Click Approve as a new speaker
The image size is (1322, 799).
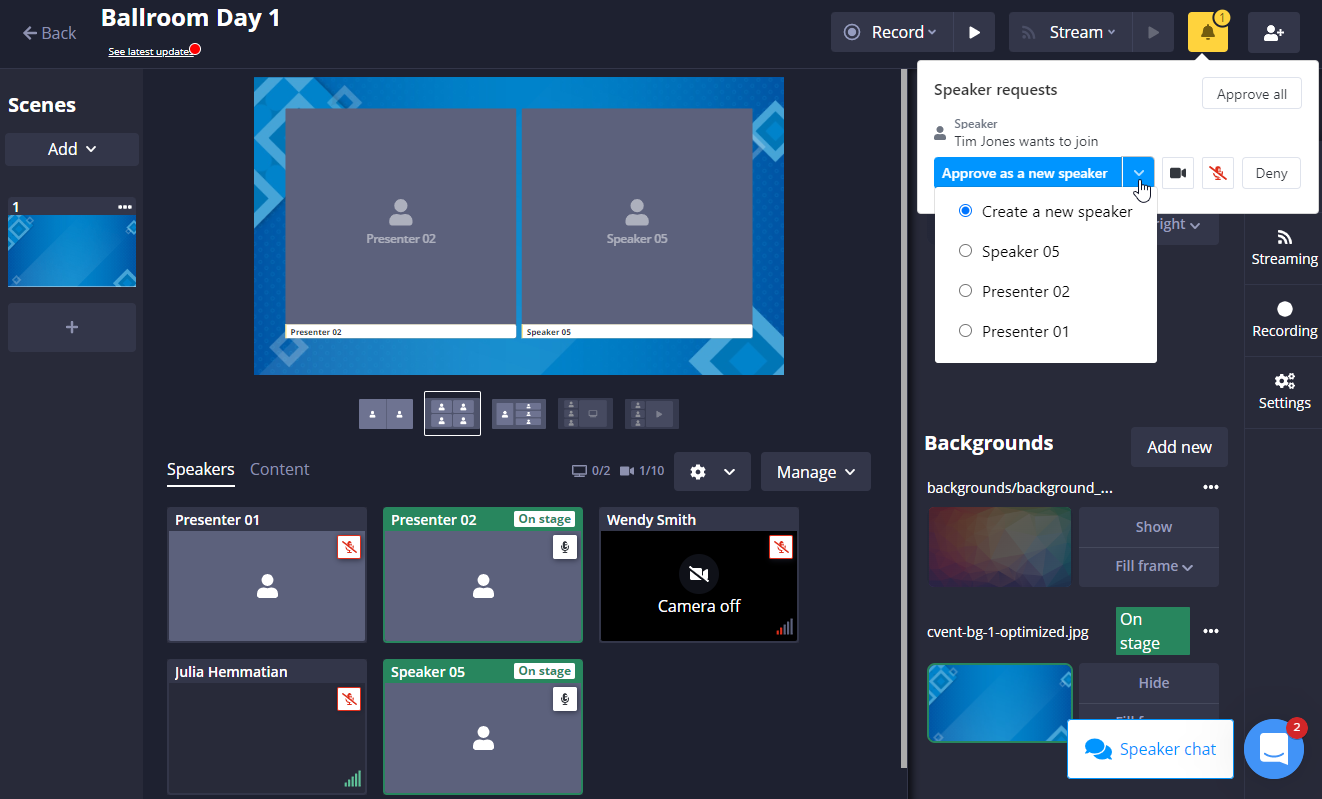click(x=1028, y=173)
